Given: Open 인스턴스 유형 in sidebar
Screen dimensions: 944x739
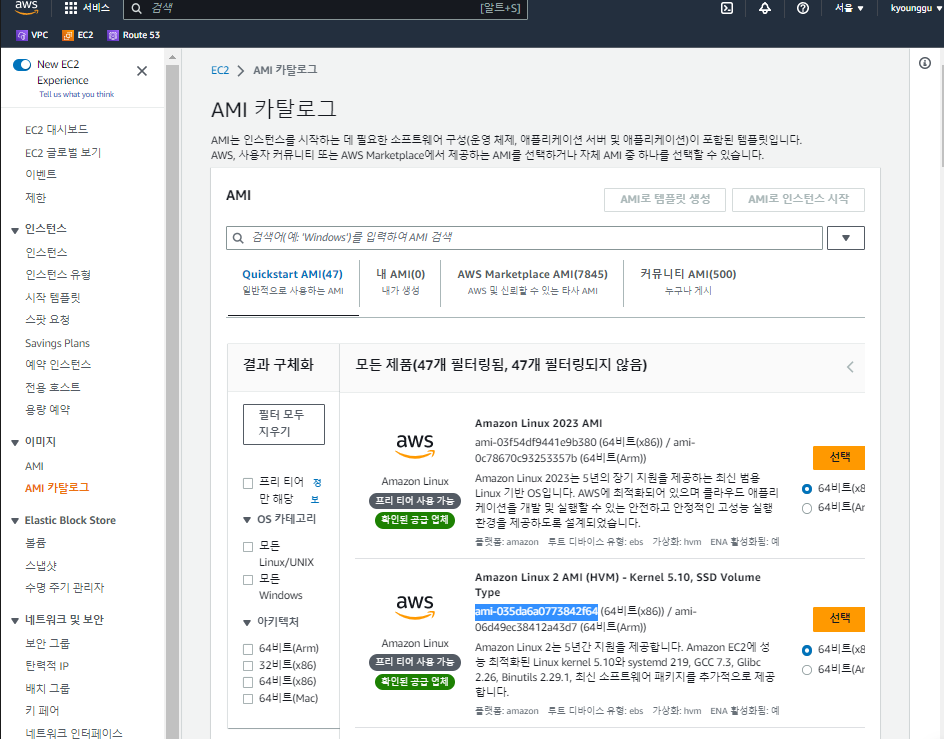Looking at the screenshot, I should [x=58, y=275].
